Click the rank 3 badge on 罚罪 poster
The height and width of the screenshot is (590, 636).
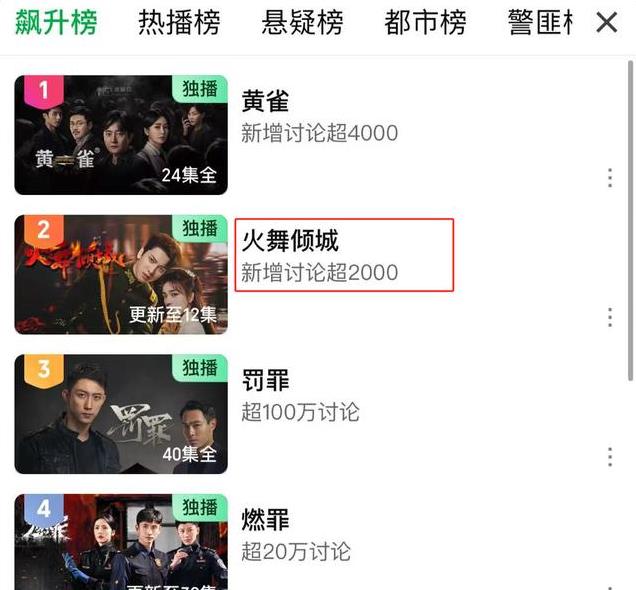pyautogui.click(x=44, y=370)
